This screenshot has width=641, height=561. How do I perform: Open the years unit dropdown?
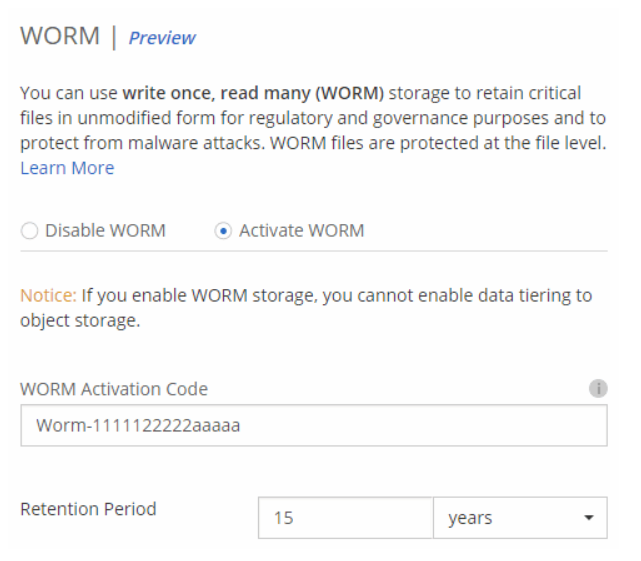[x=519, y=519]
